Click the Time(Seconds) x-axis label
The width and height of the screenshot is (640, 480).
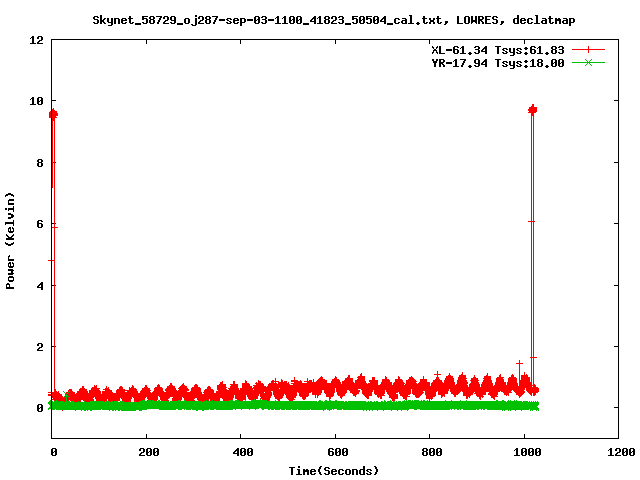333,471
